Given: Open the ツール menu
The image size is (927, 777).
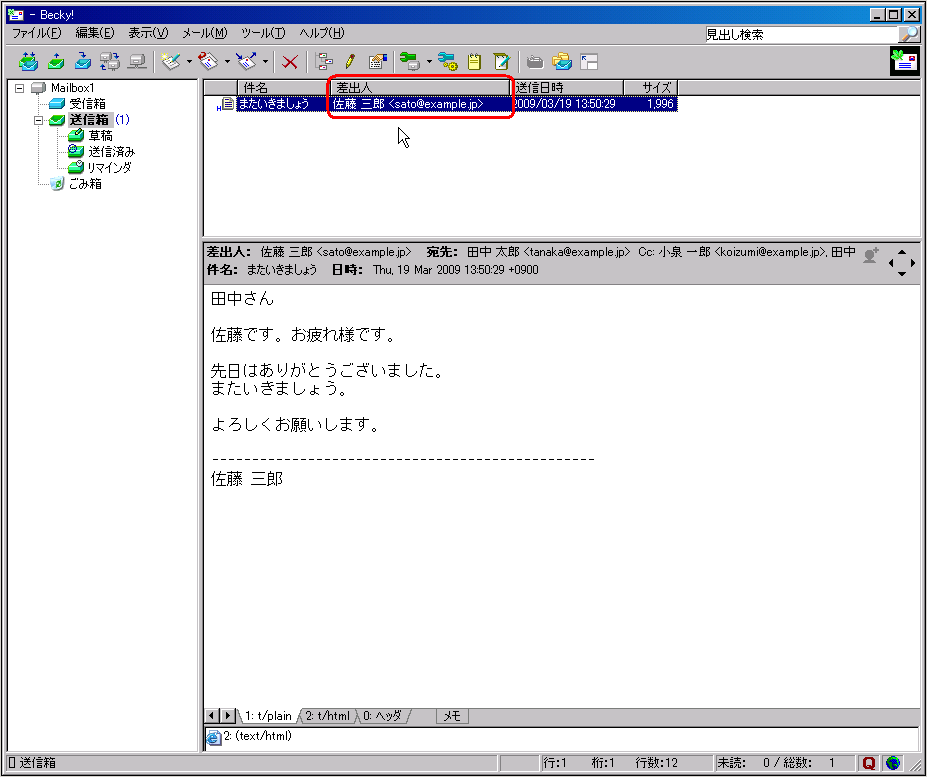Looking at the screenshot, I should point(263,33).
